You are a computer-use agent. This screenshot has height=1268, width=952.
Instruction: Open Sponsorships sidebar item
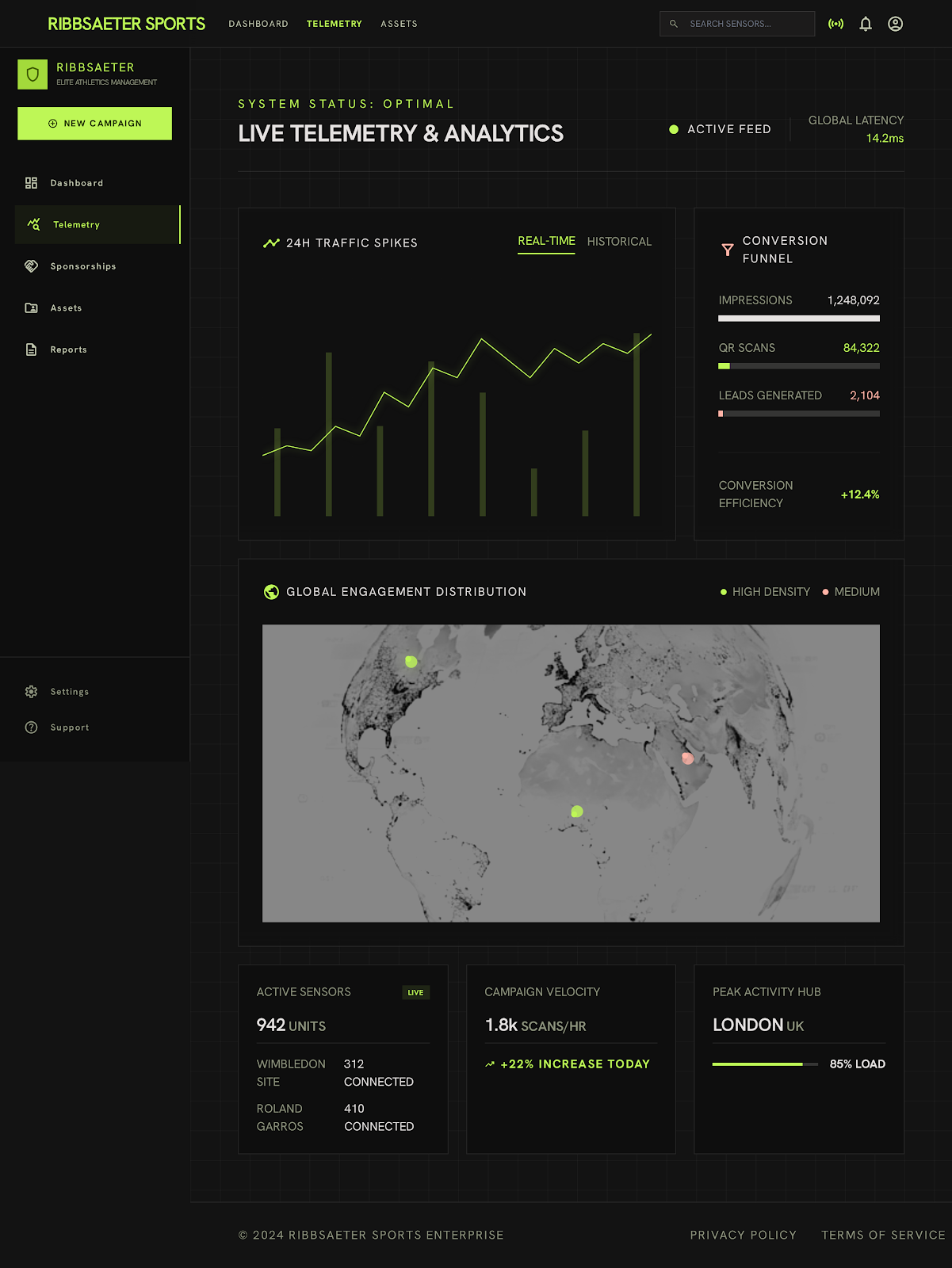pos(97,266)
